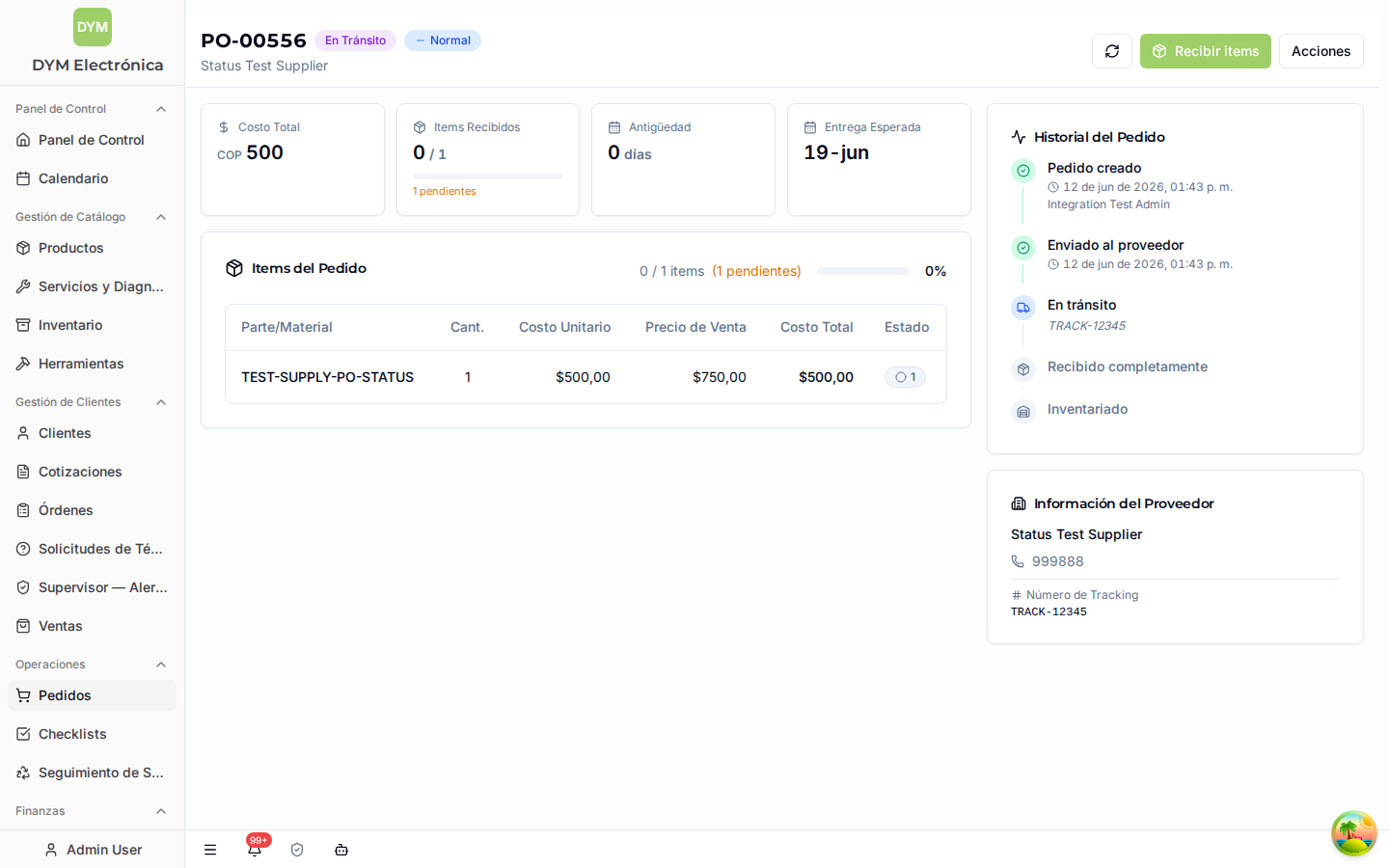Open the Acciones menu
This screenshot has width=1389, height=868.
click(1321, 51)
